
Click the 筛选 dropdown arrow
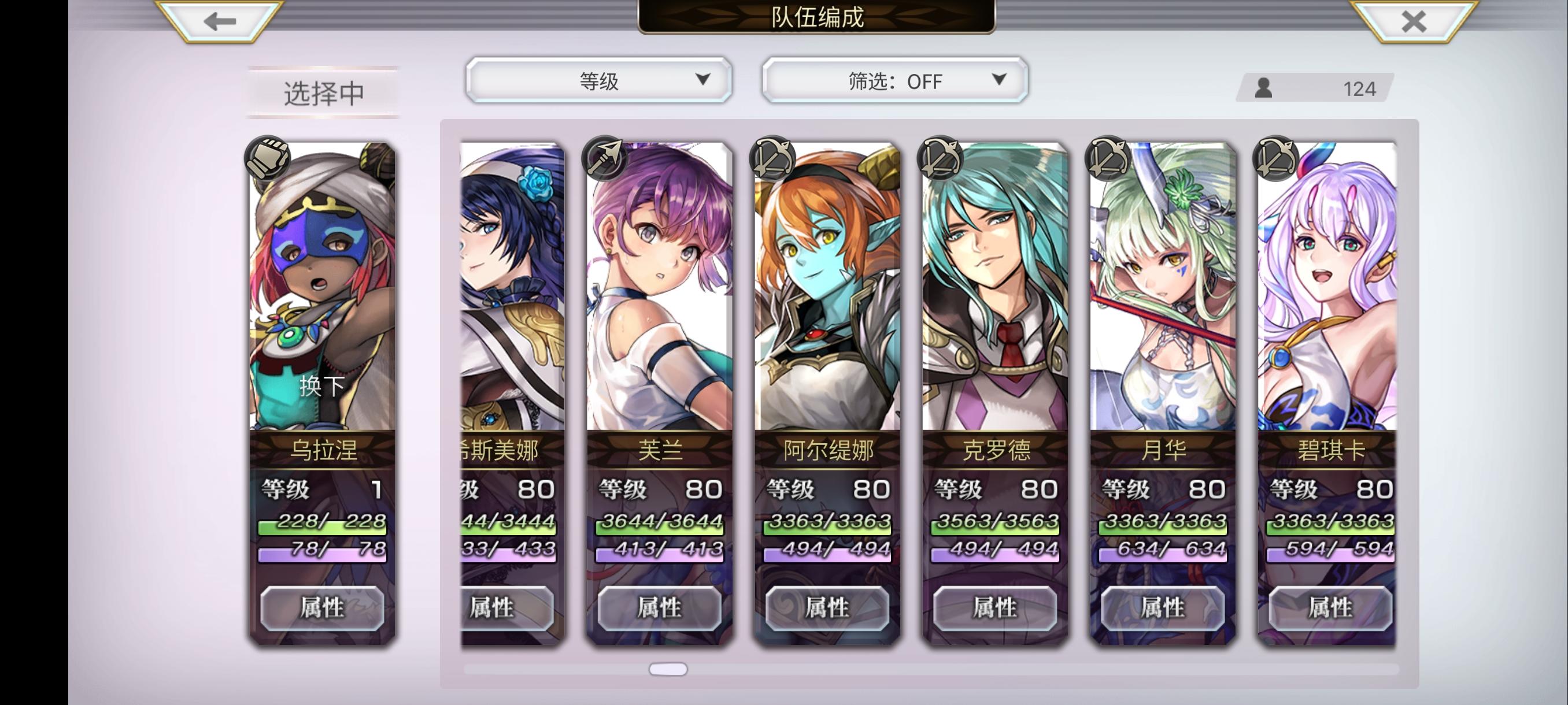(x=999, y=79)
